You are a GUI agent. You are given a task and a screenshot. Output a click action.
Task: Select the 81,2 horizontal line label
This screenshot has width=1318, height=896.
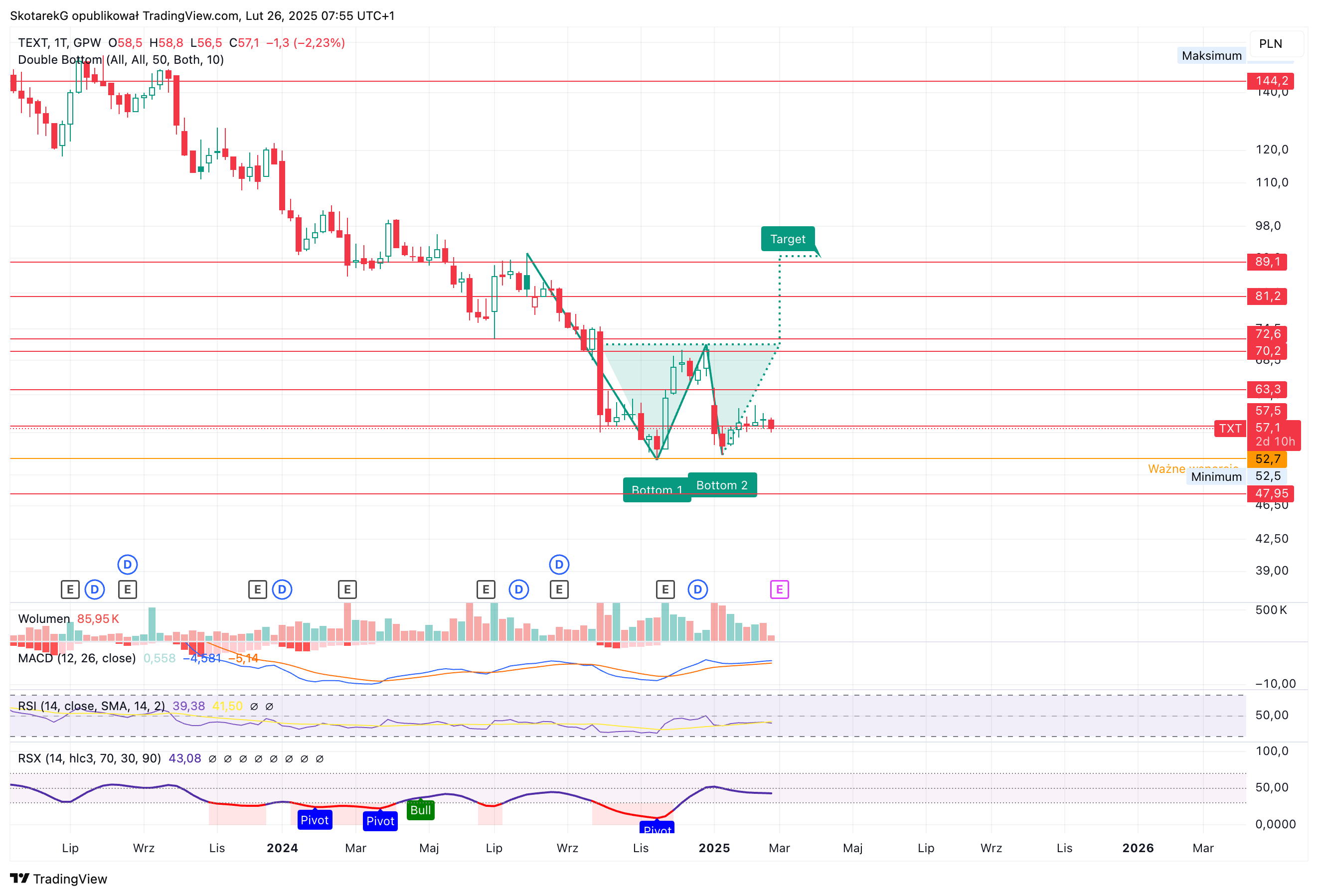[1267, 296]
